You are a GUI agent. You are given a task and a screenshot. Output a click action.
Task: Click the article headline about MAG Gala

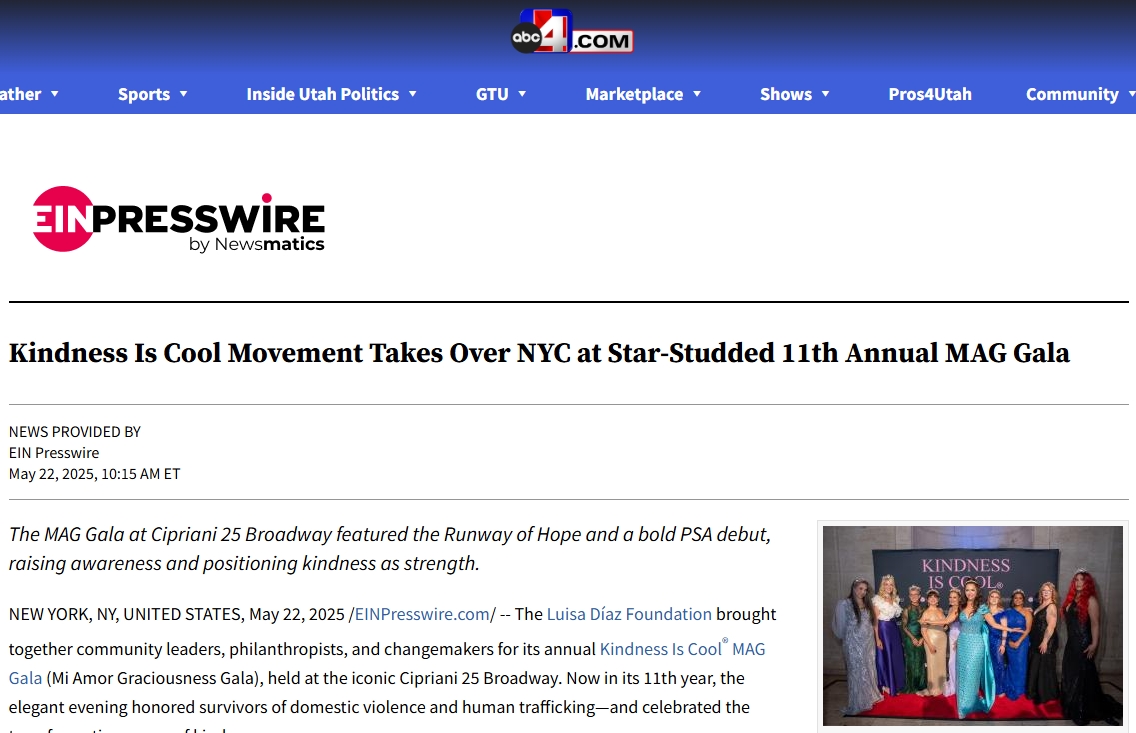click(539, 353)
